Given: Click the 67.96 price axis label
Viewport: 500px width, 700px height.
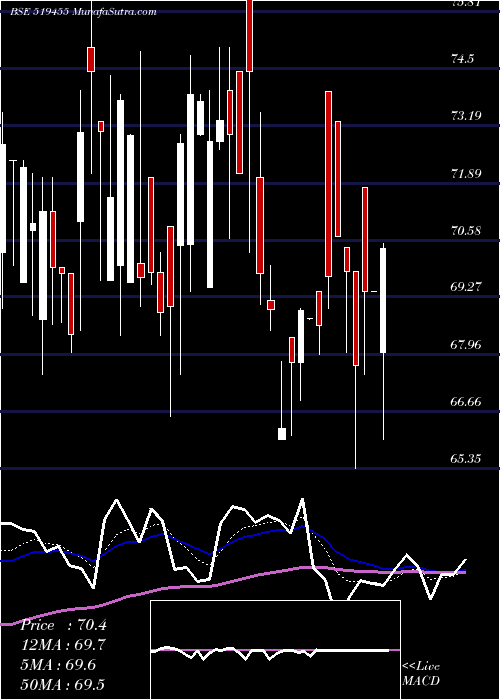Looking at the screenshot, I should pos(466,344).
